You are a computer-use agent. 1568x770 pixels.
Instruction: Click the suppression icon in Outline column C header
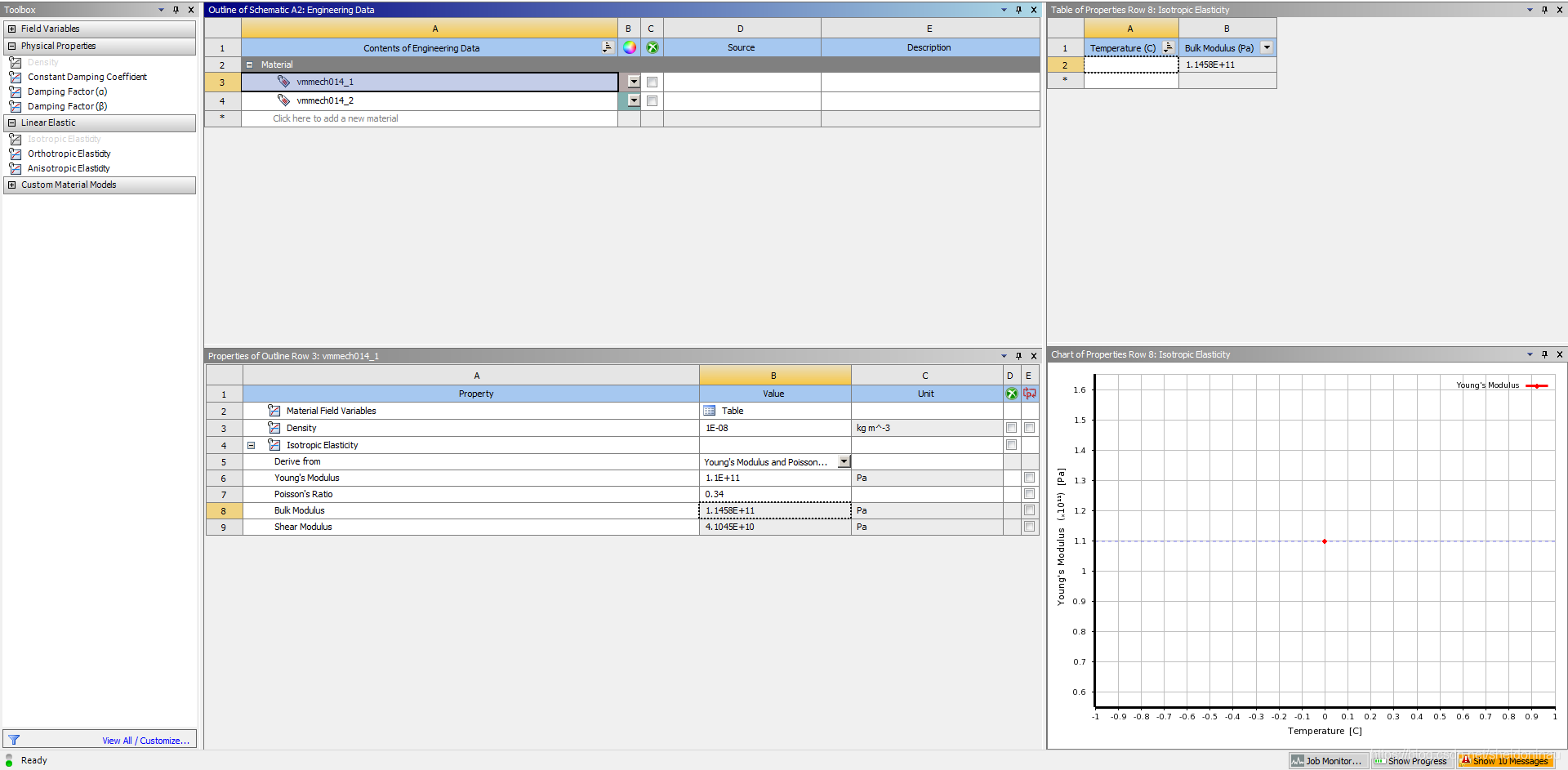[x=652, y=47]
